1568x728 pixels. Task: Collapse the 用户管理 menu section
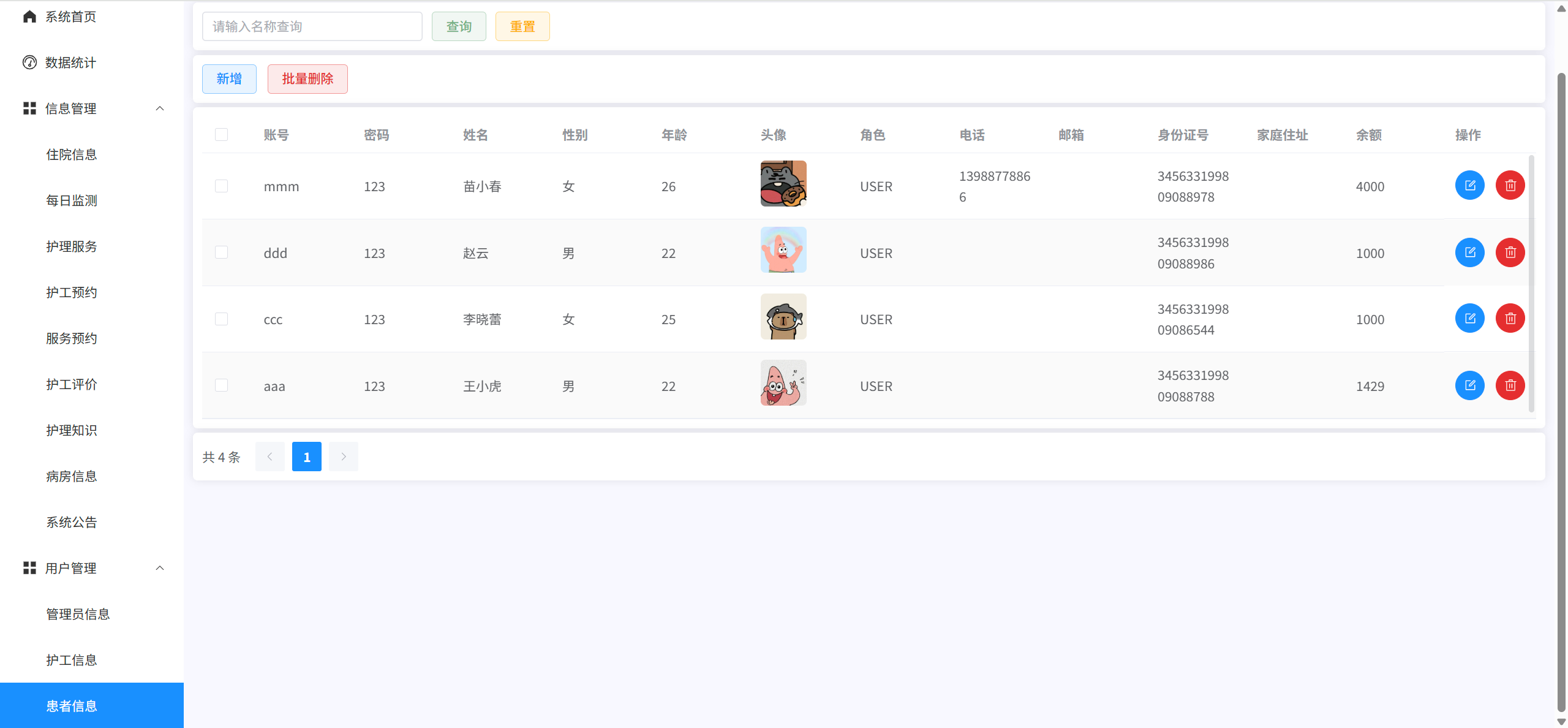(160, 568)
